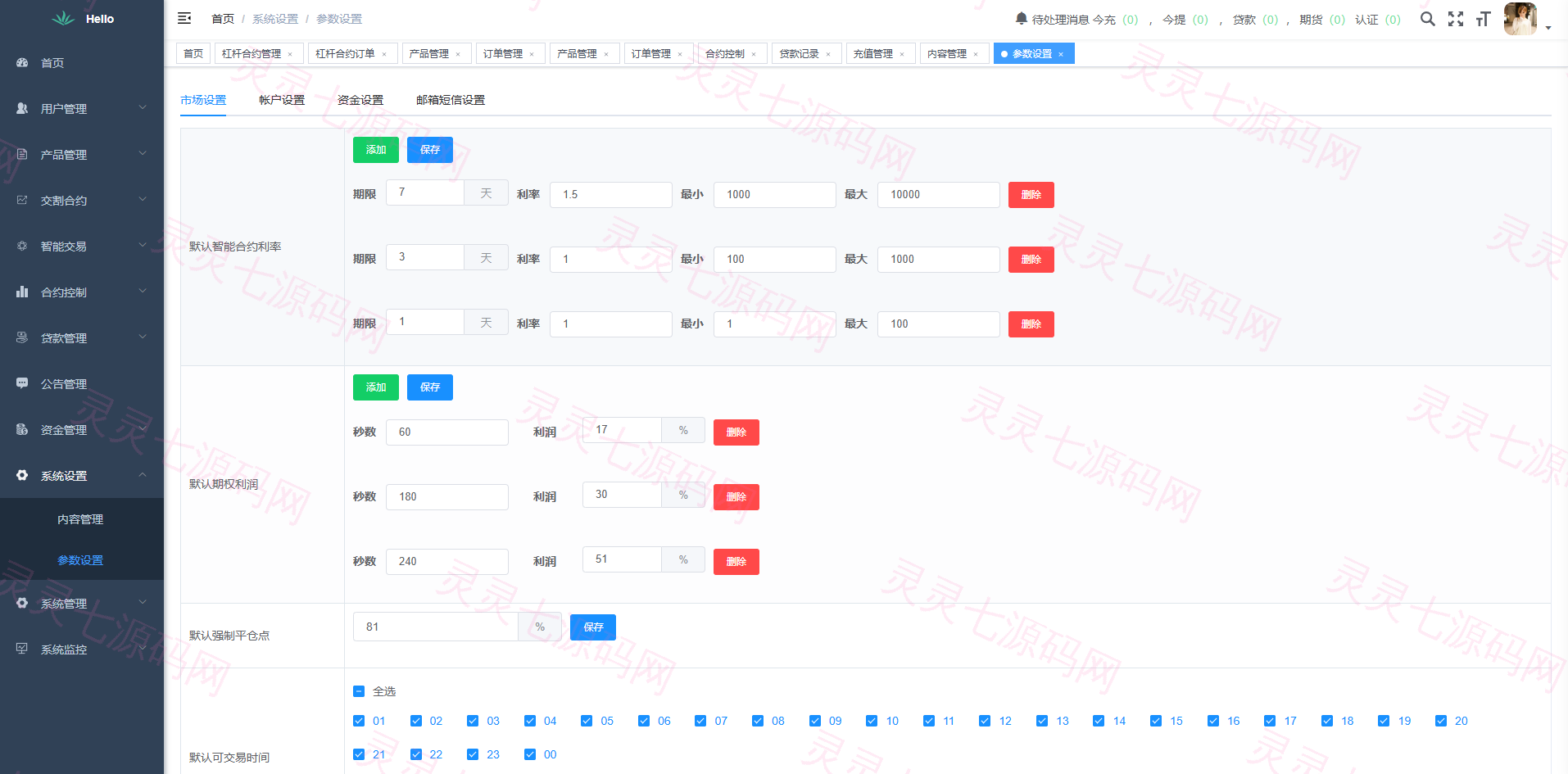1568x774 pixels.
Task: Expand the 贷款管理 sidebar submenu
Action: 143,337
